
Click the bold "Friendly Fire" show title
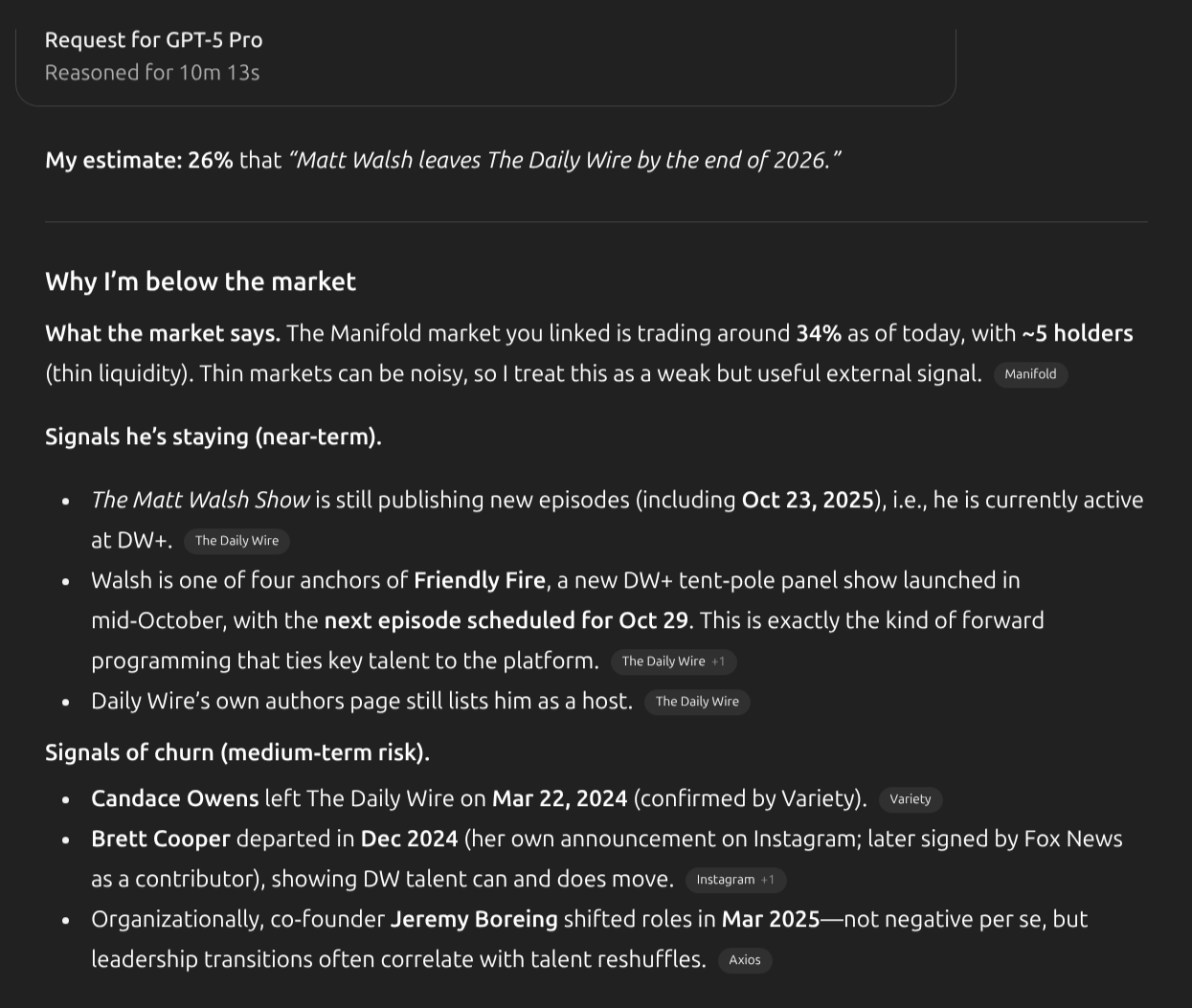pyautogui.click(x=479, y=580)
